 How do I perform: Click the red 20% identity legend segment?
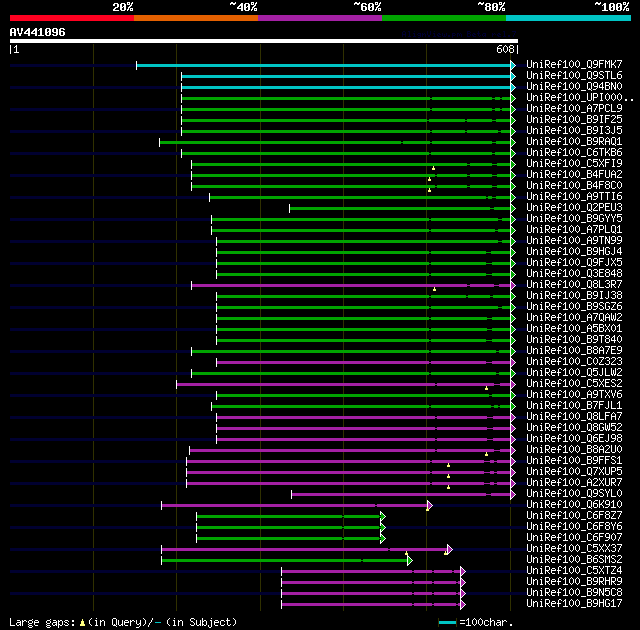[72, 18]
